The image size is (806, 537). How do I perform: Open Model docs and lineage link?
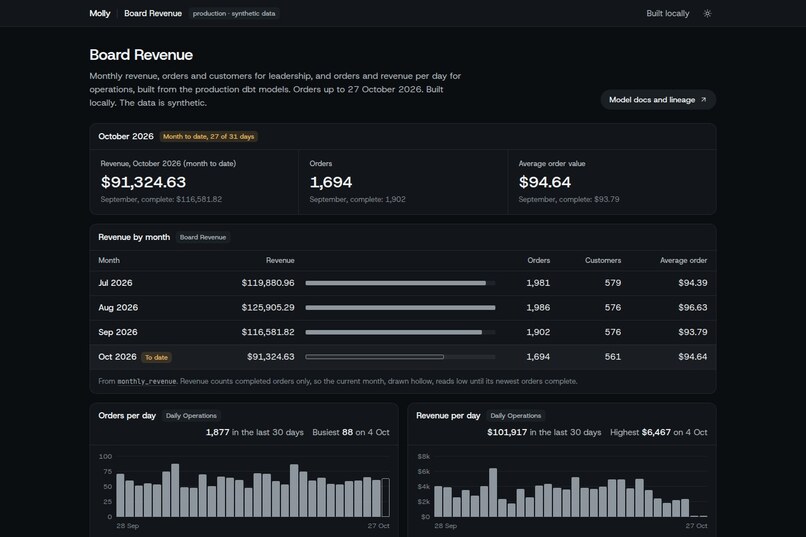point(658,100)
